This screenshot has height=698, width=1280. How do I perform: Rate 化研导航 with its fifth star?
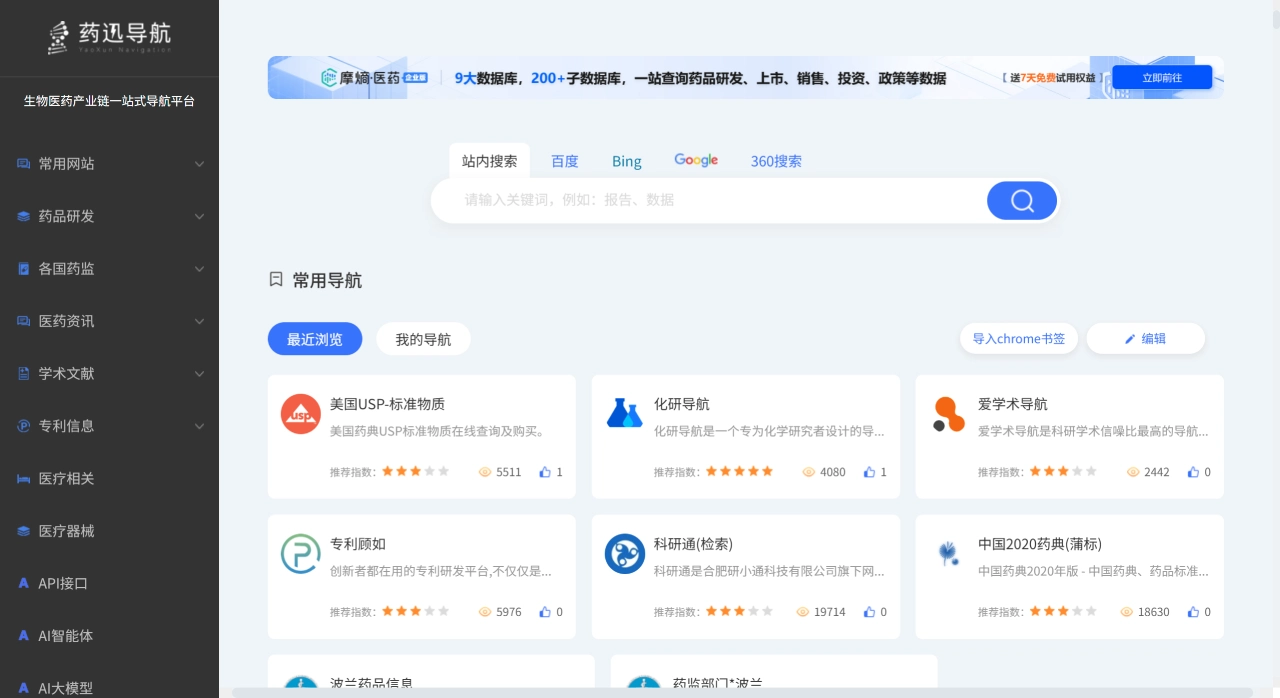(768, 471)
